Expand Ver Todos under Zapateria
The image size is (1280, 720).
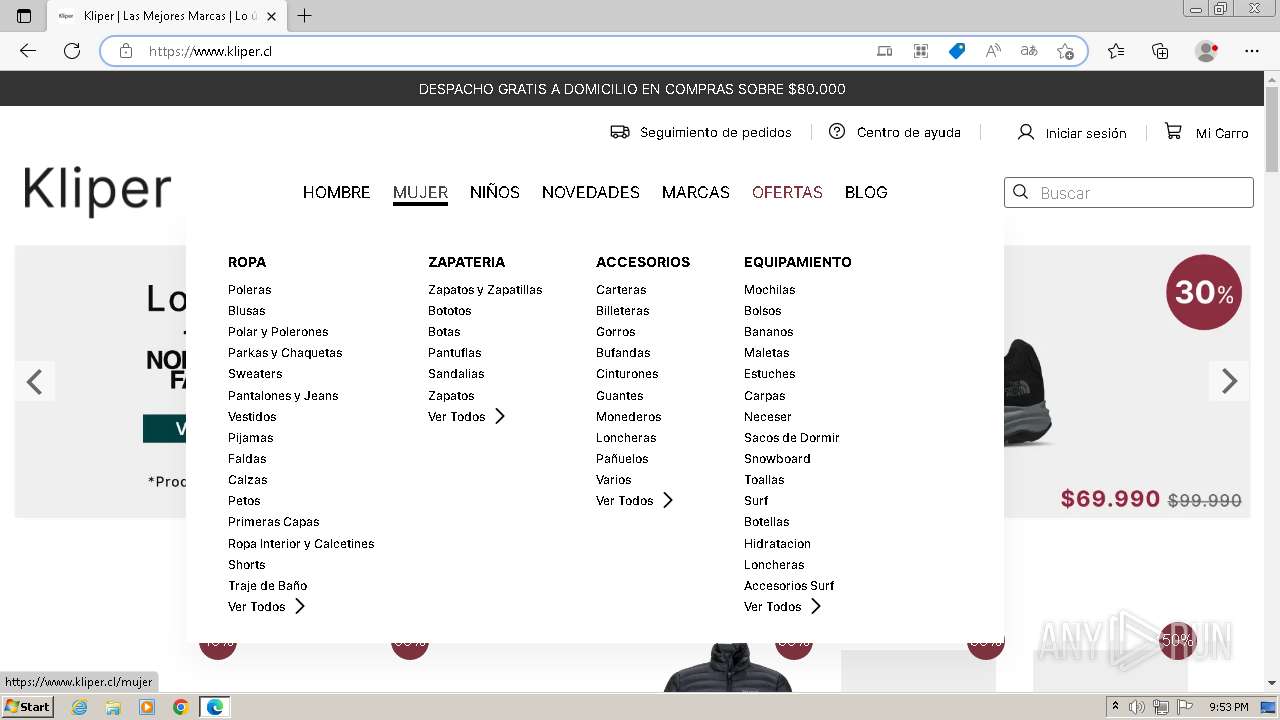tap(466, 417)
